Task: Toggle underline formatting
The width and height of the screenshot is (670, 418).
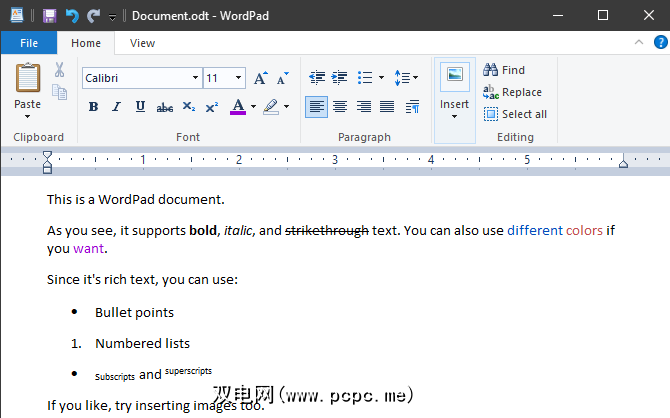Action: 140,107
